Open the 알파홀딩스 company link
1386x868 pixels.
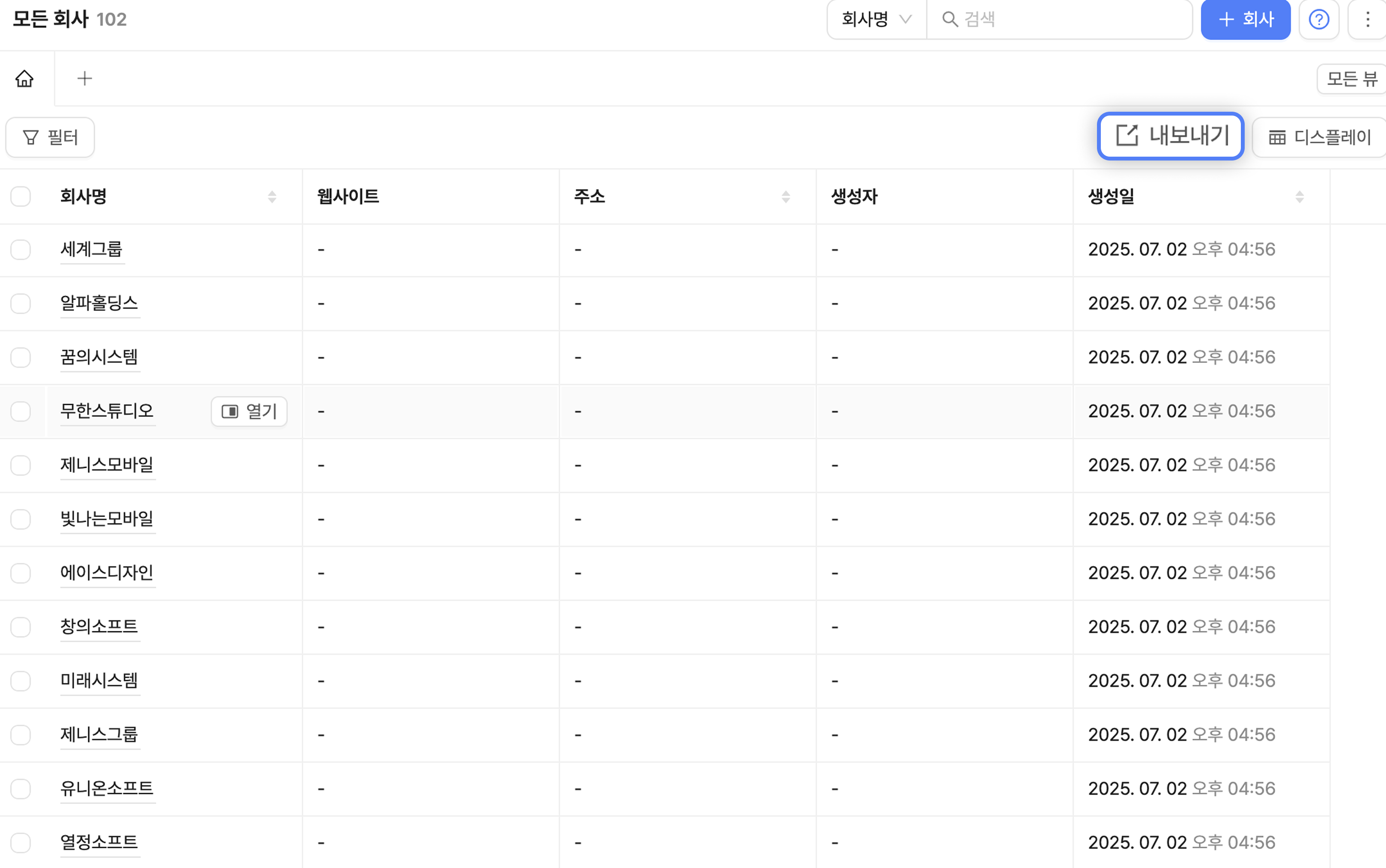pyautogui.click(x=99, y=303)
